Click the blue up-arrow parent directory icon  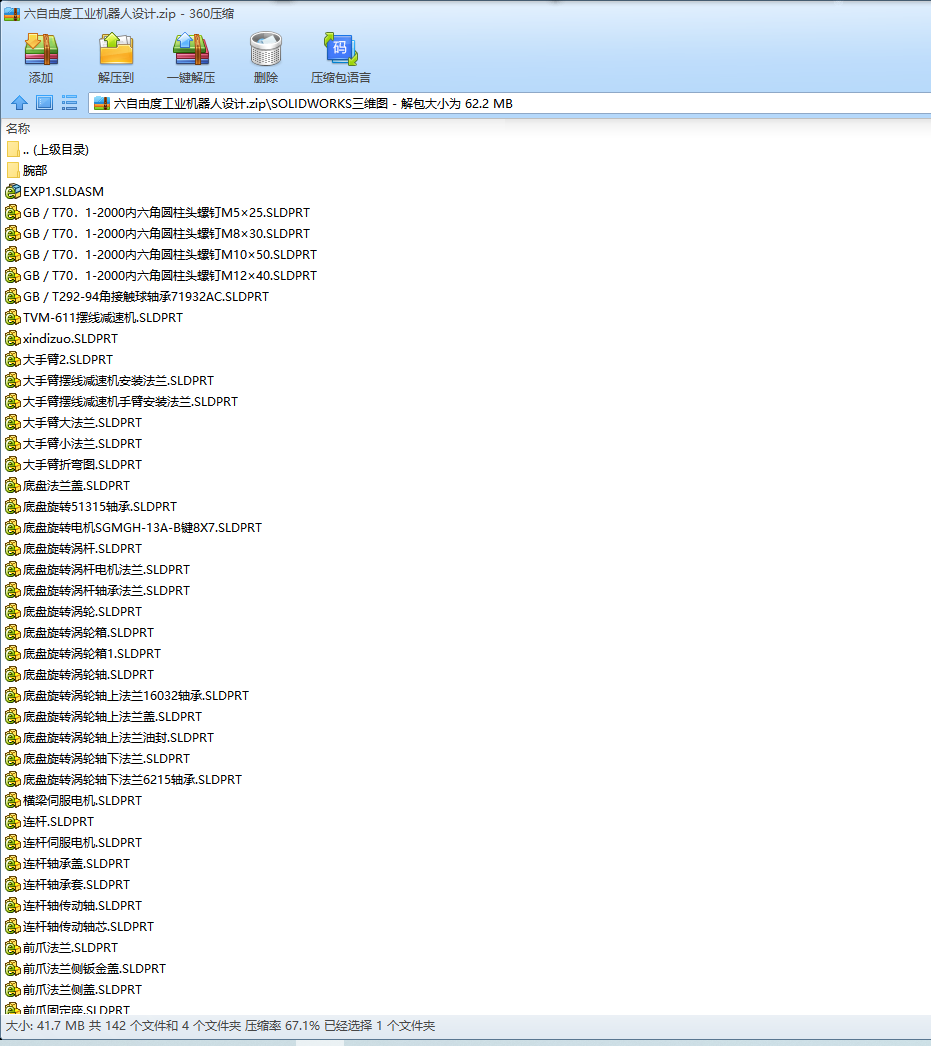[19, 103]
